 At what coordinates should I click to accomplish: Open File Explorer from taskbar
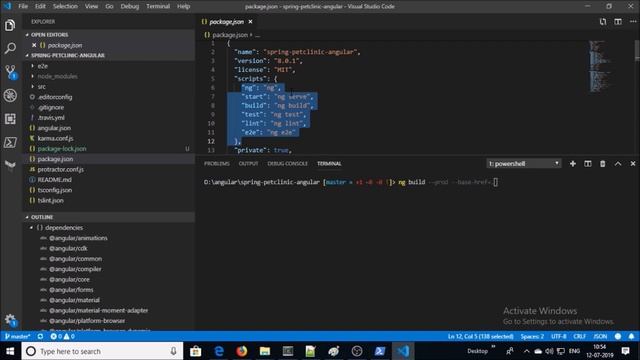[265, 351]
